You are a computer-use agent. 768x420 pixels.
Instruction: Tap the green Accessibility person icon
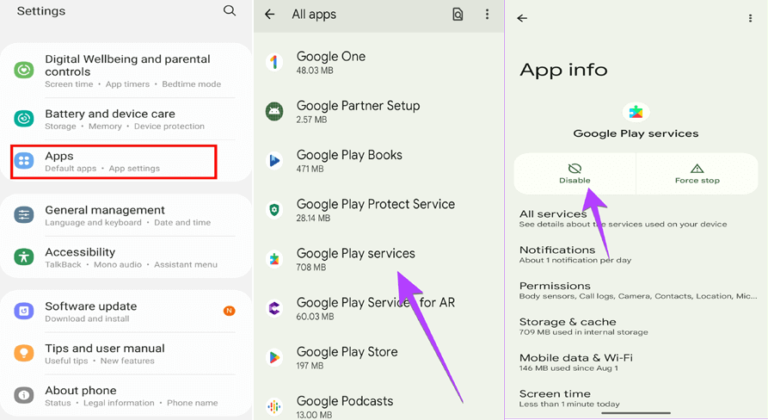point(24,257)
